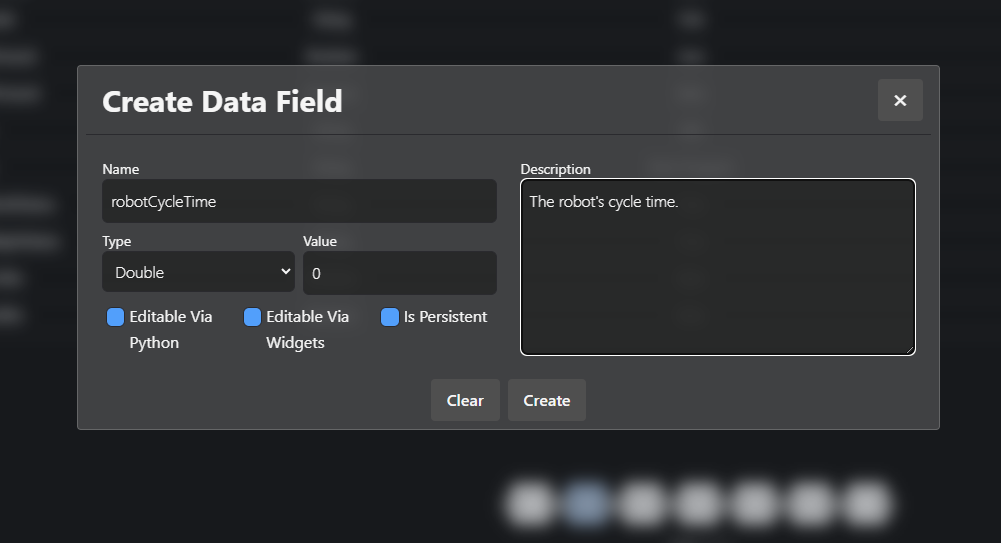Toggle the Editable Via Widgets checkbox
The height and width of the screenshot is (543, 1001).
pos(253,317)
